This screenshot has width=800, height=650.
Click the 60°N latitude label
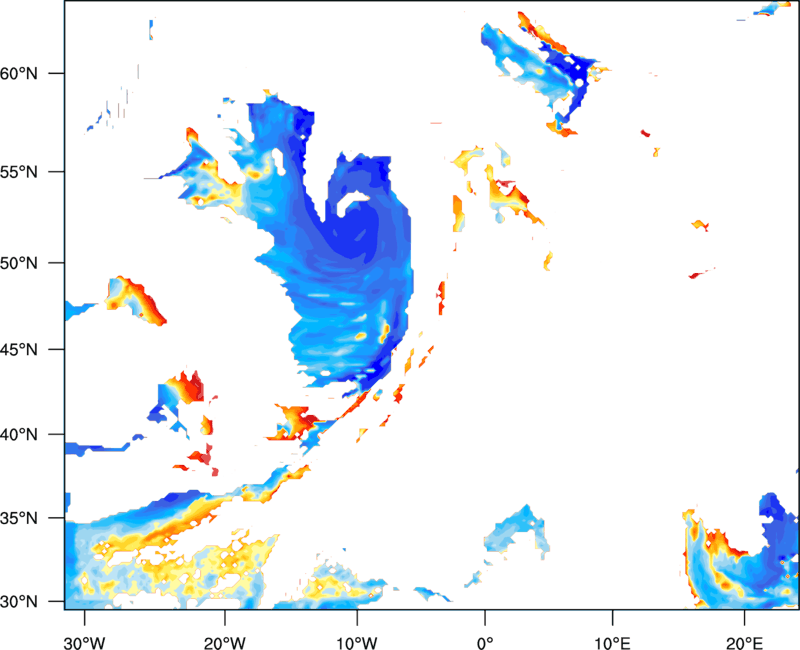19,73
